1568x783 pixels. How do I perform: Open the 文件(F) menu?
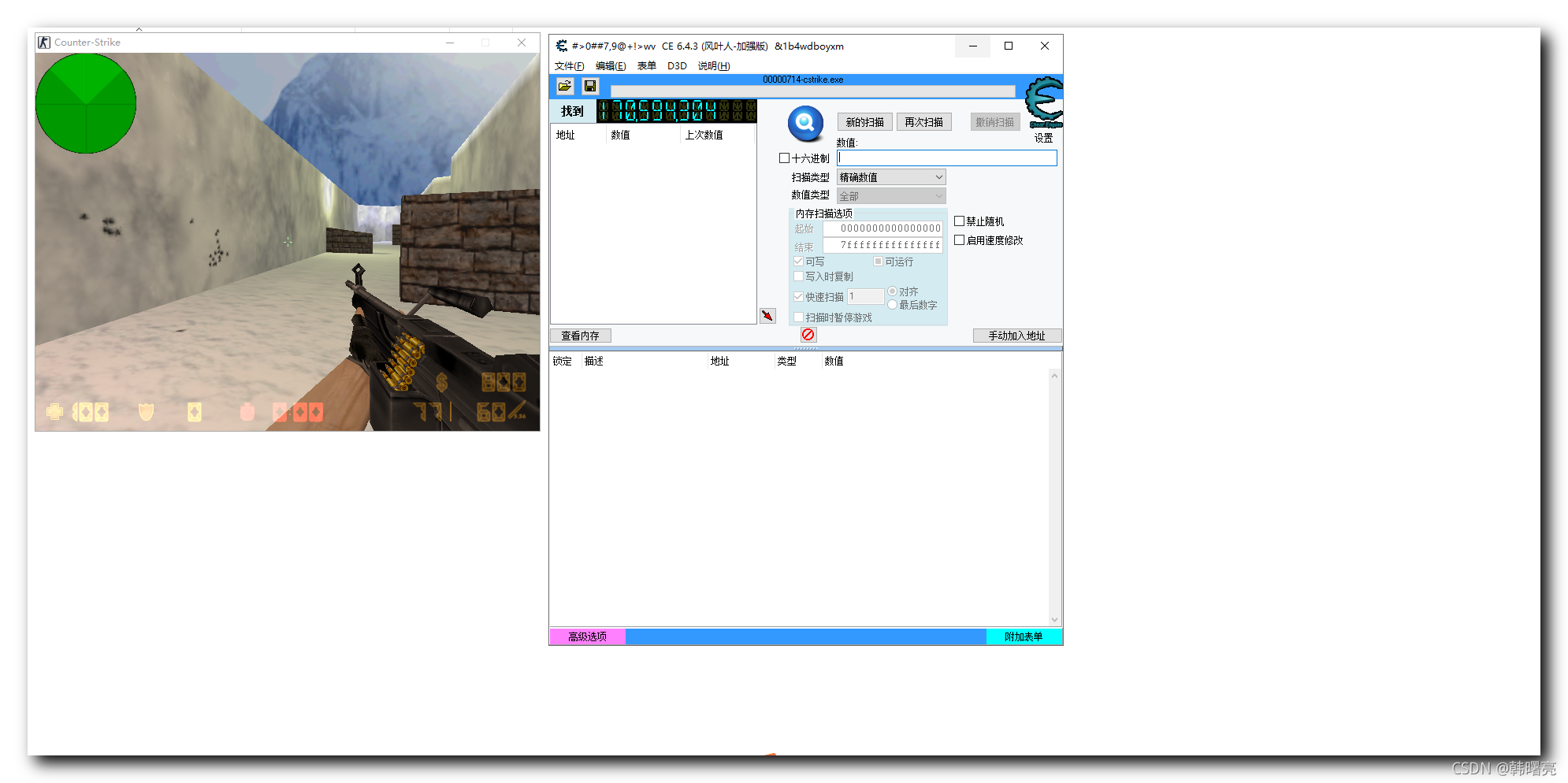[x=569, y=66]
